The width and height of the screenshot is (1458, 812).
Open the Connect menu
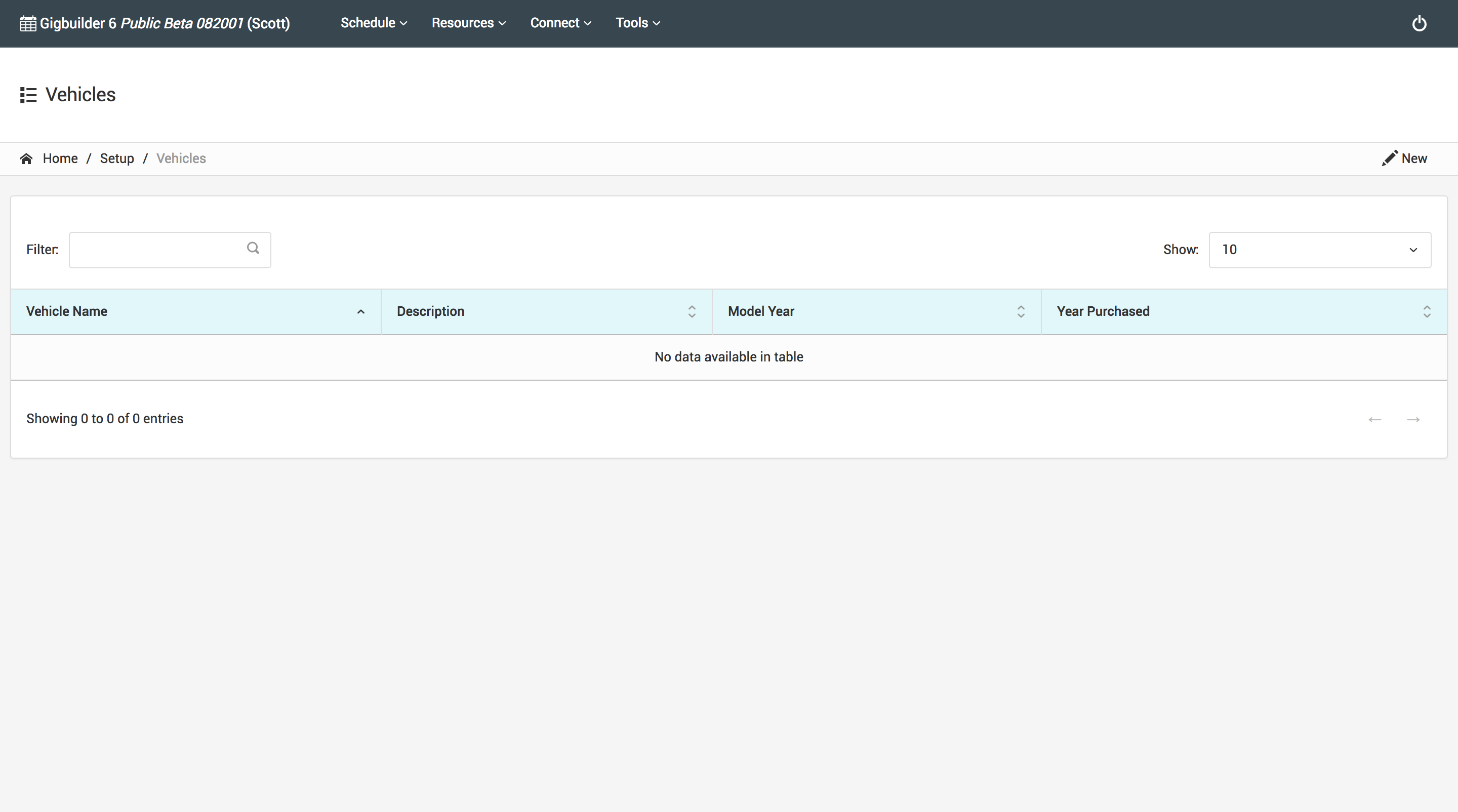560,23
